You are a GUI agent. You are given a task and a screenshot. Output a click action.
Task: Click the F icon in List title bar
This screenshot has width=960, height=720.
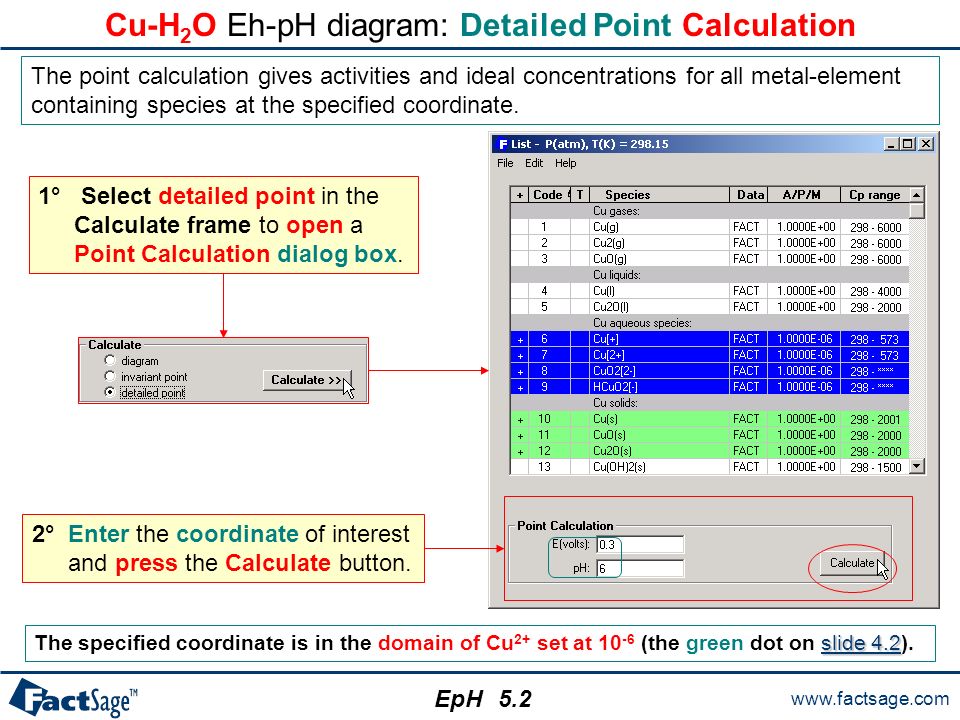503,144
